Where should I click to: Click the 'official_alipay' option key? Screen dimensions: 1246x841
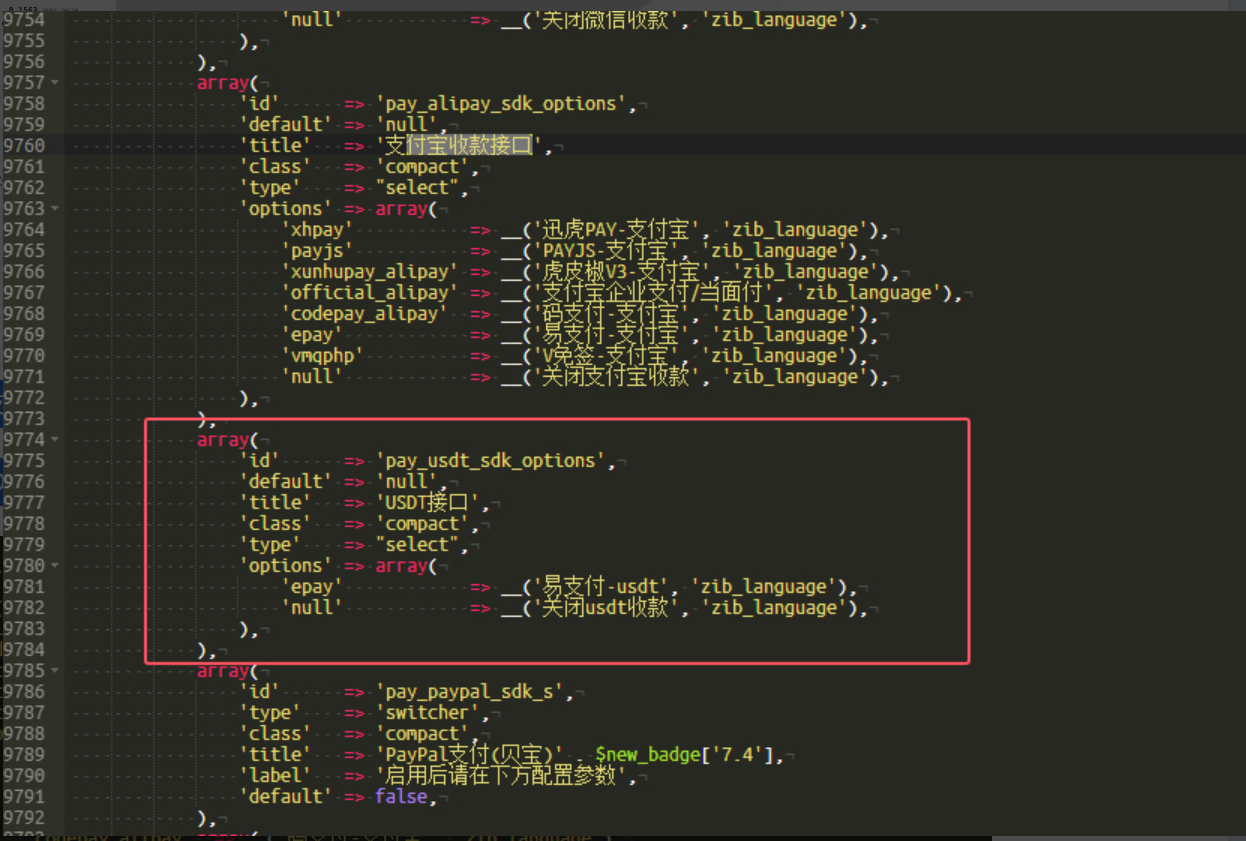[370, 293]
